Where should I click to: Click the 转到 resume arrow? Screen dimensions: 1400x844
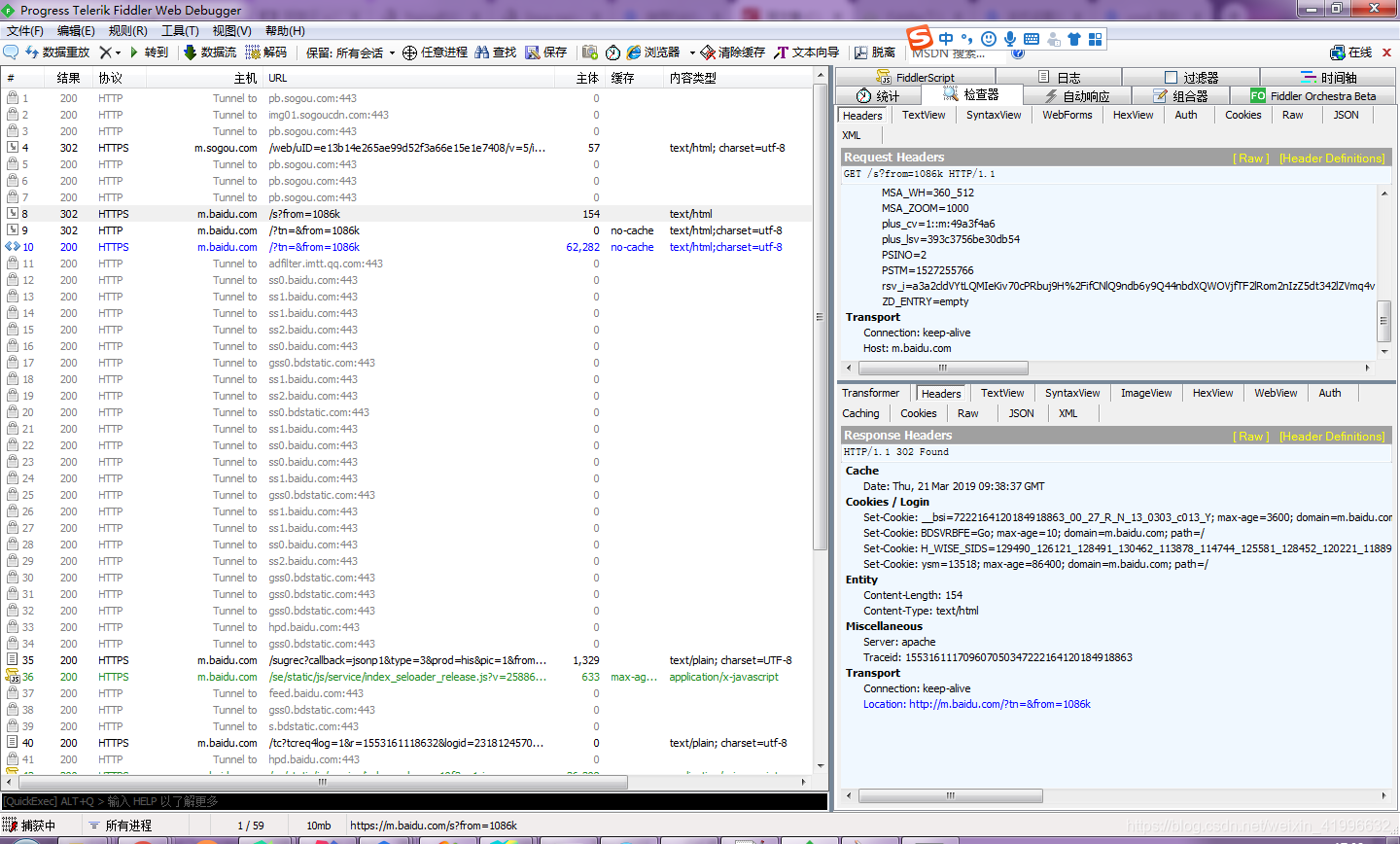(x=149, y=53)
